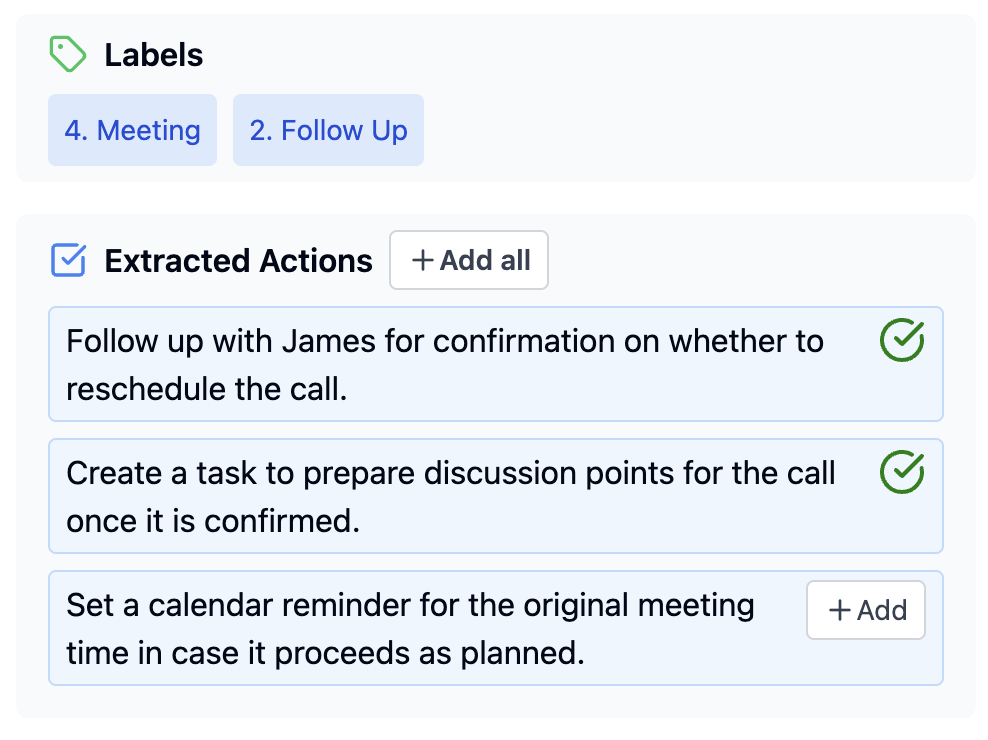Open the "Create a task to prepare" action item
Image resolution: width=988 pixels, height=740 pixels.
click(450, 496)
